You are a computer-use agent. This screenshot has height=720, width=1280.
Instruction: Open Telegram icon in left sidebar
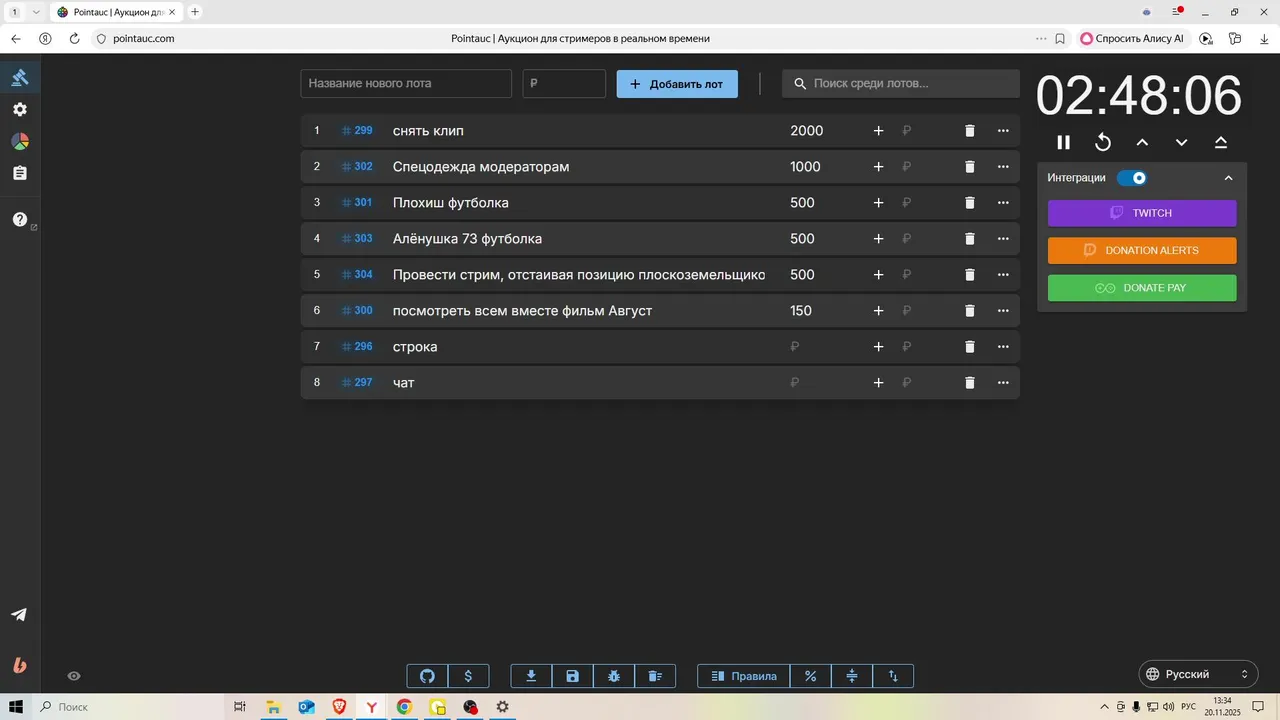click(x=19, y=614)
